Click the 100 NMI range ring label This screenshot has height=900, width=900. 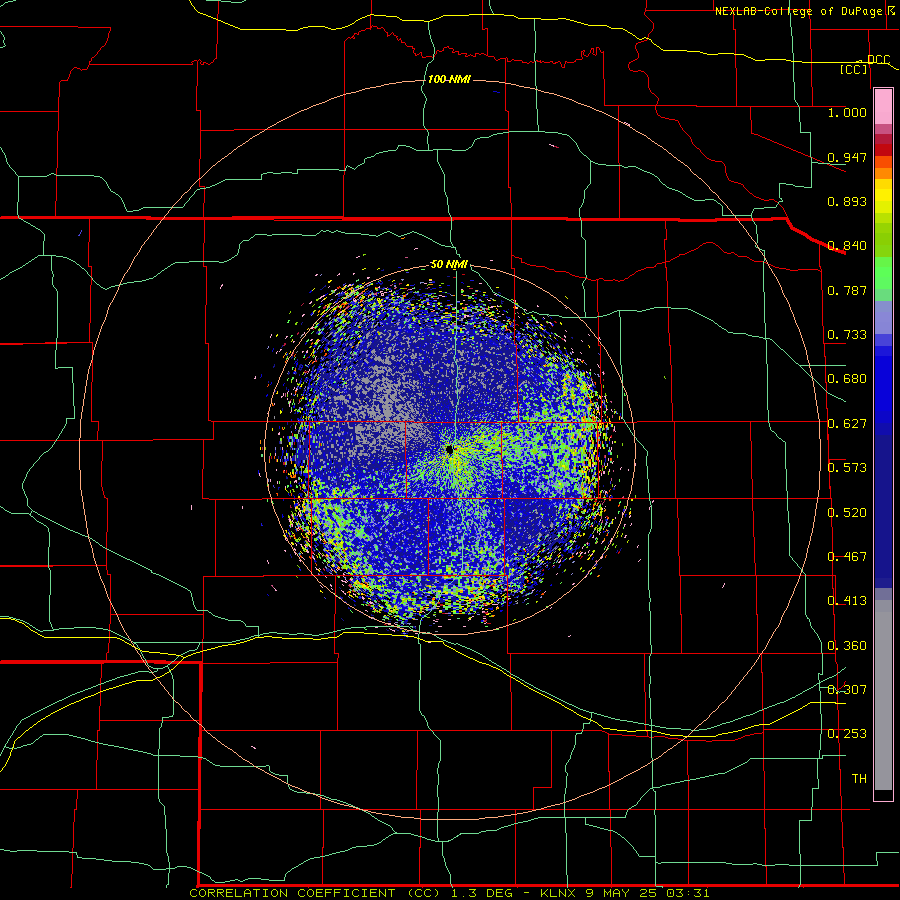[x=449, y=79]
